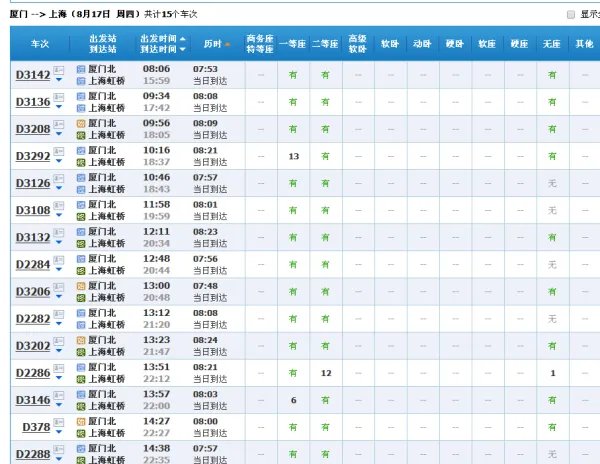Click the info card icon beside train D3292
This screenshot has width=600, height=464.
click(59, 151)
